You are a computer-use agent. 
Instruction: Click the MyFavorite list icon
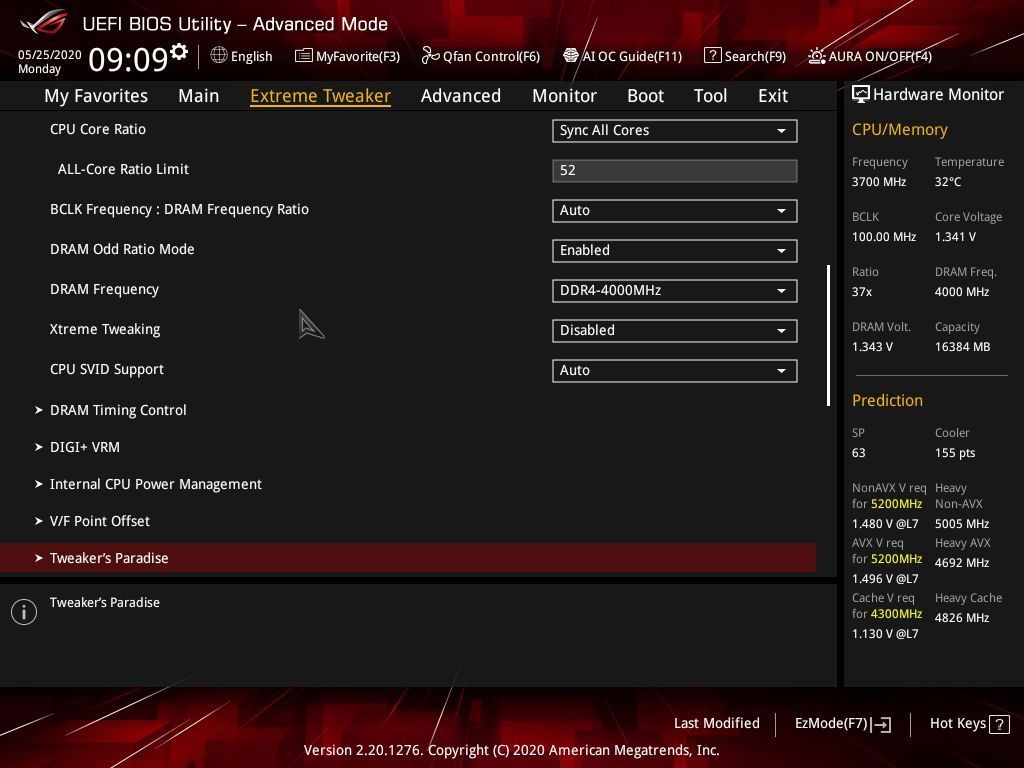coord(304,56)
